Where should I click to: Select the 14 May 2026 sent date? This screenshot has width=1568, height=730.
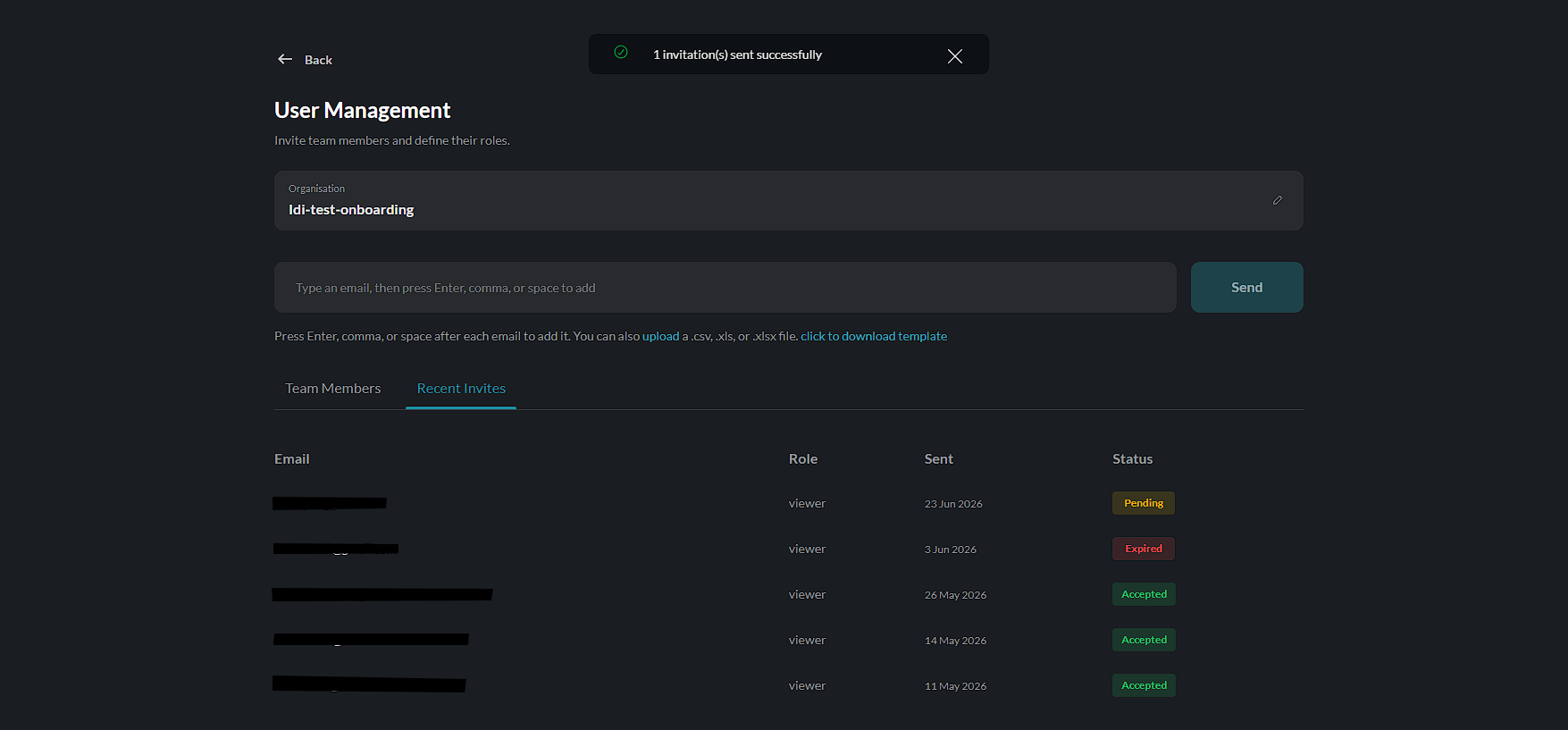(955, 641)
